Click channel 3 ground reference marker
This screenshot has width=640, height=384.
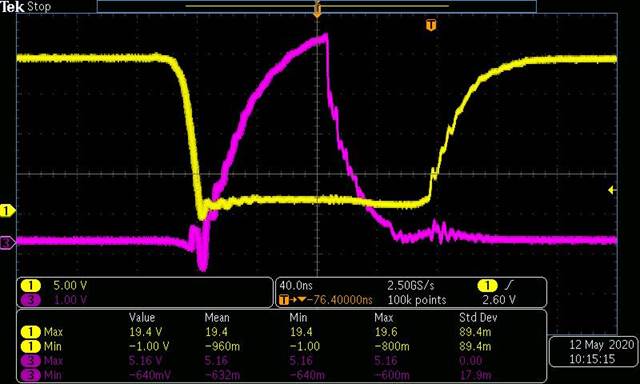click(x=7, y=242)
